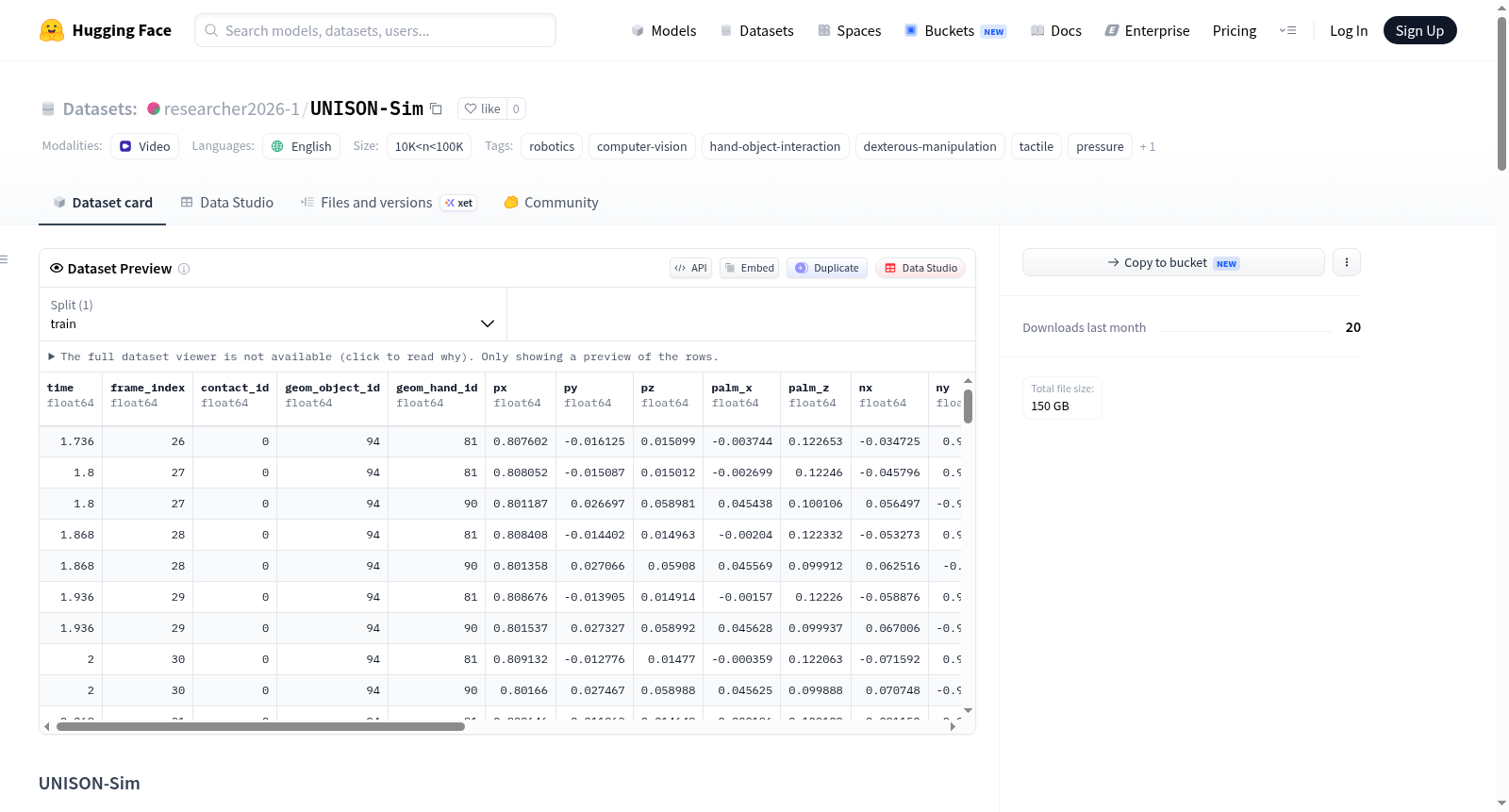Click the Duplicate button
The width and height of the screenshot is (1509, 812).
pyautogui.click(x=827, y=268)
